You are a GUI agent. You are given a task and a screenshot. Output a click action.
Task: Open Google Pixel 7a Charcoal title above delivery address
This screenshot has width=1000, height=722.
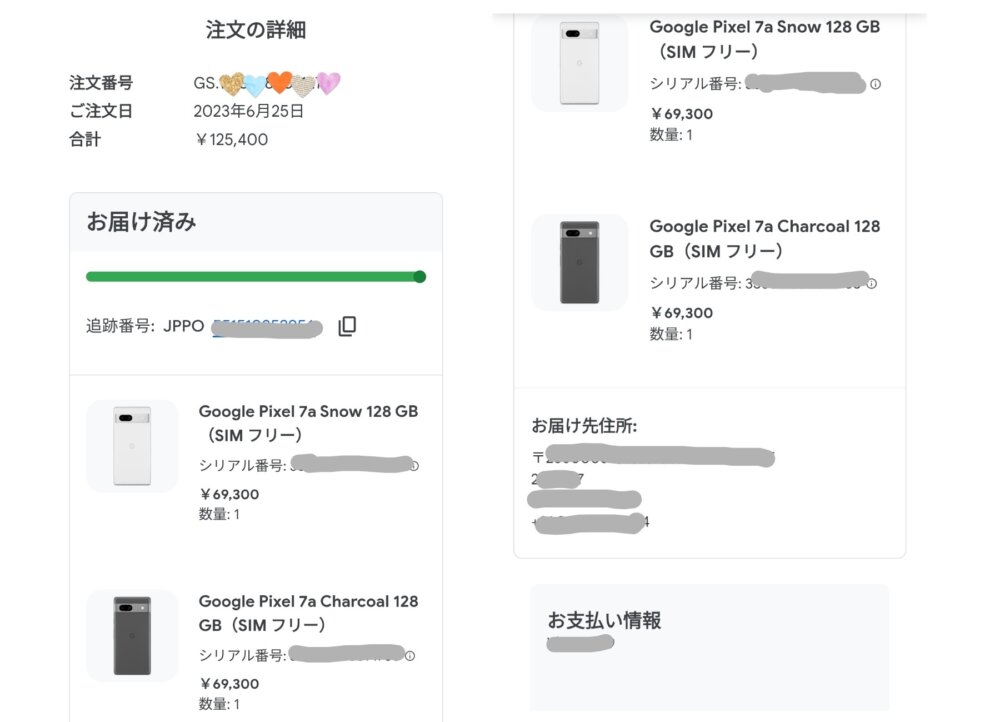click(765, 239)
